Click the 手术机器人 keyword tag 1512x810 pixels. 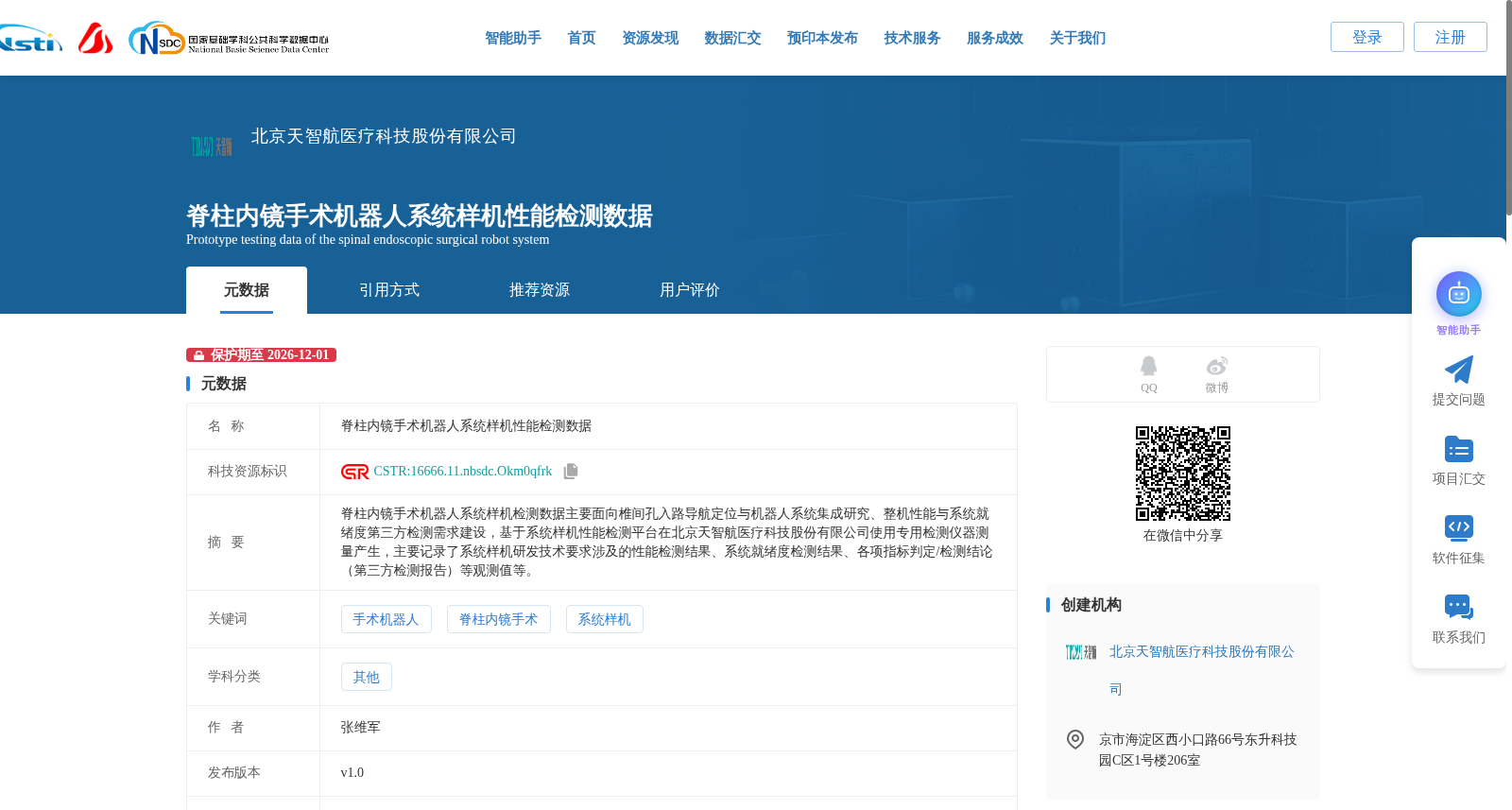pyautogui.click(x=387, y=619)
